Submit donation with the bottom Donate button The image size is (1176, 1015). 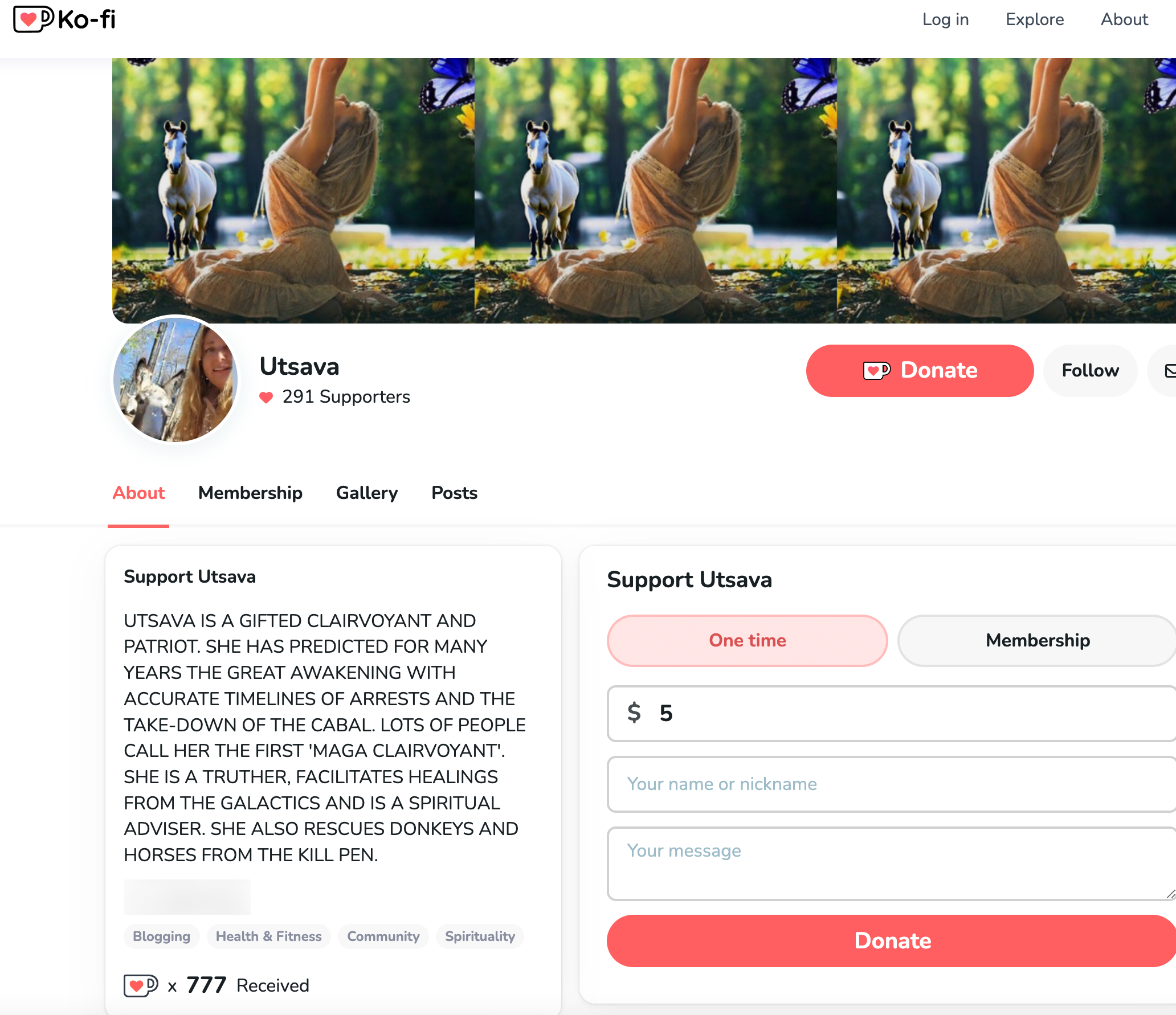pyautogui.click(x=892, y=941)
